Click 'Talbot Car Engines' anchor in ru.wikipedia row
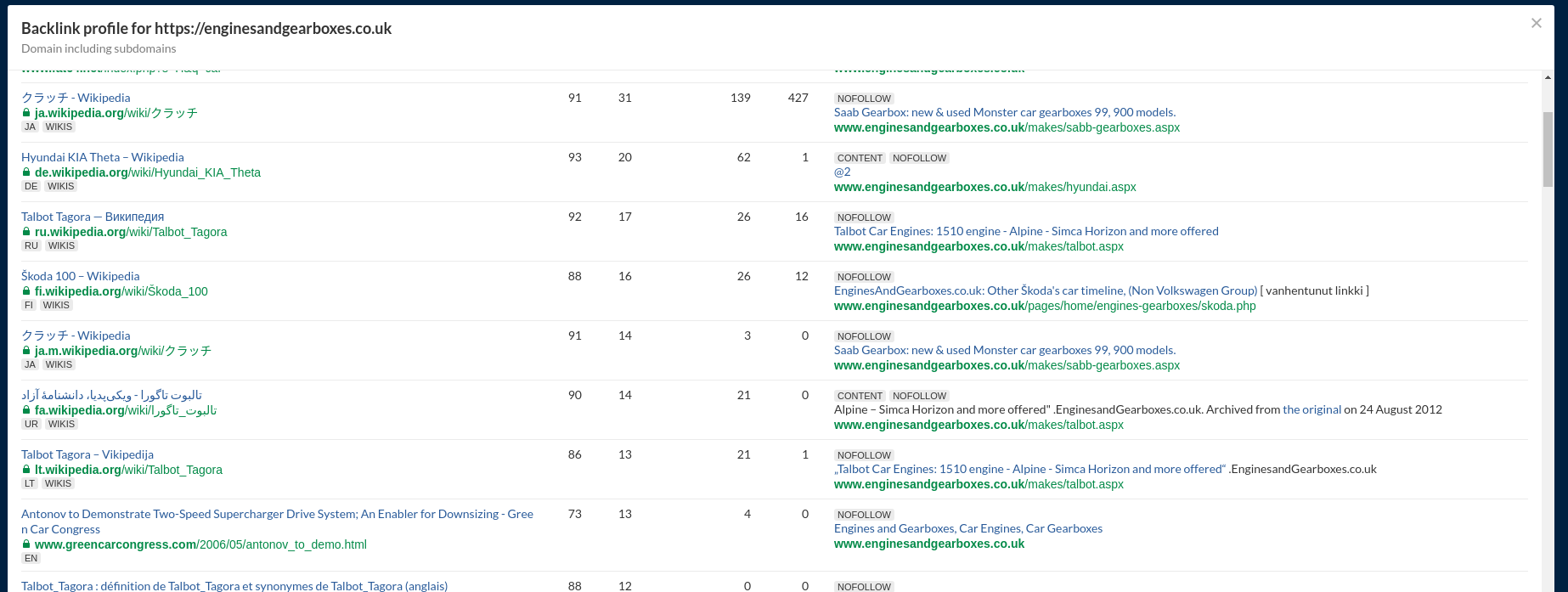The width and height of the screenshot is (1568, 592). 1026,231
